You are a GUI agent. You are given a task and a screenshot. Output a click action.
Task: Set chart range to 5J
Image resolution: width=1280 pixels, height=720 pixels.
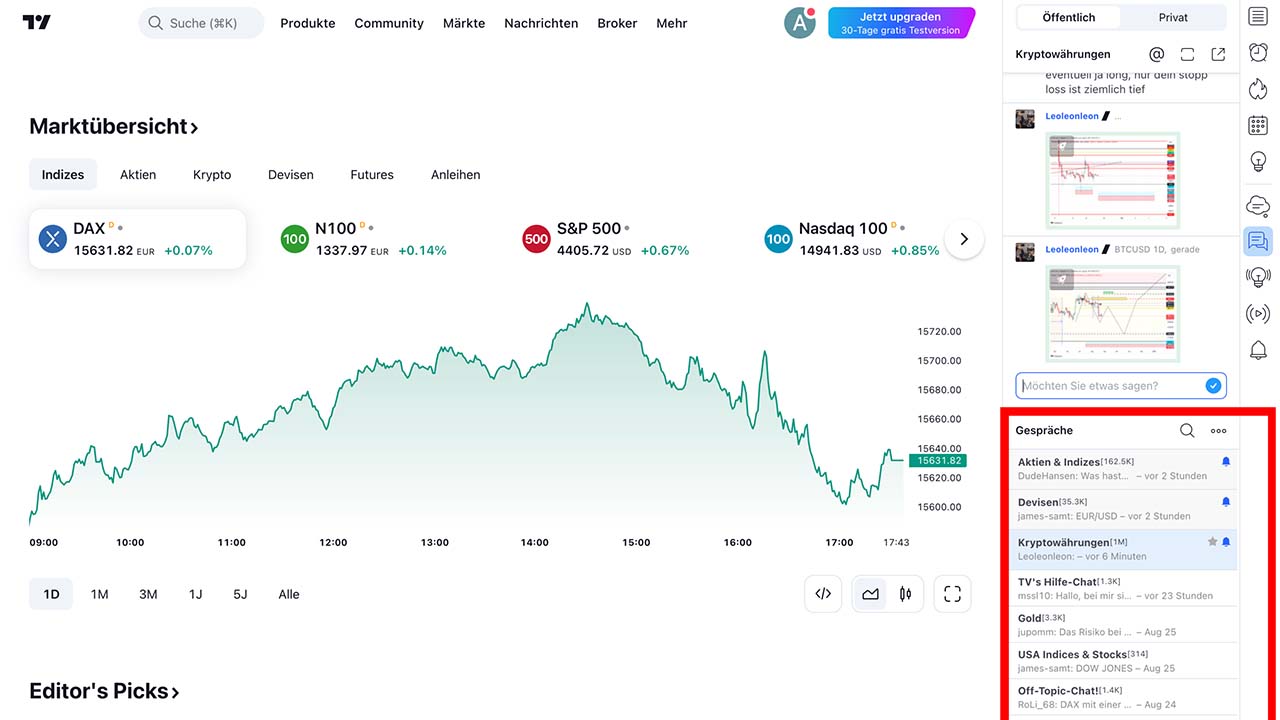coord(240,594)
